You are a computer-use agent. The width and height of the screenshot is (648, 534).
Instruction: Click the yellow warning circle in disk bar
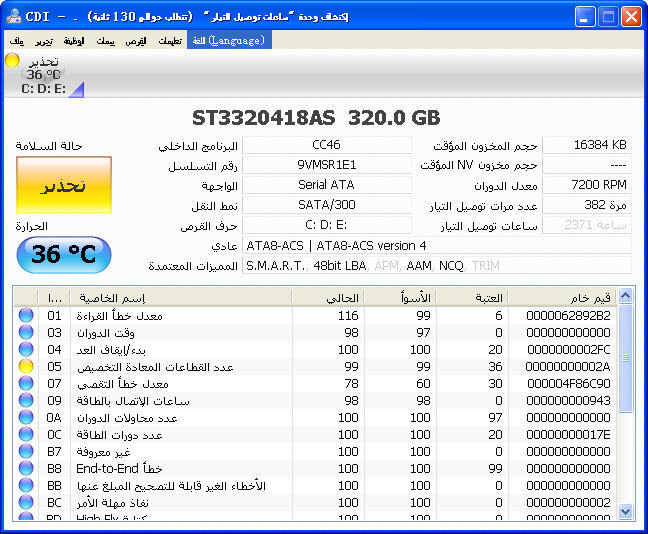coord(12,60)
